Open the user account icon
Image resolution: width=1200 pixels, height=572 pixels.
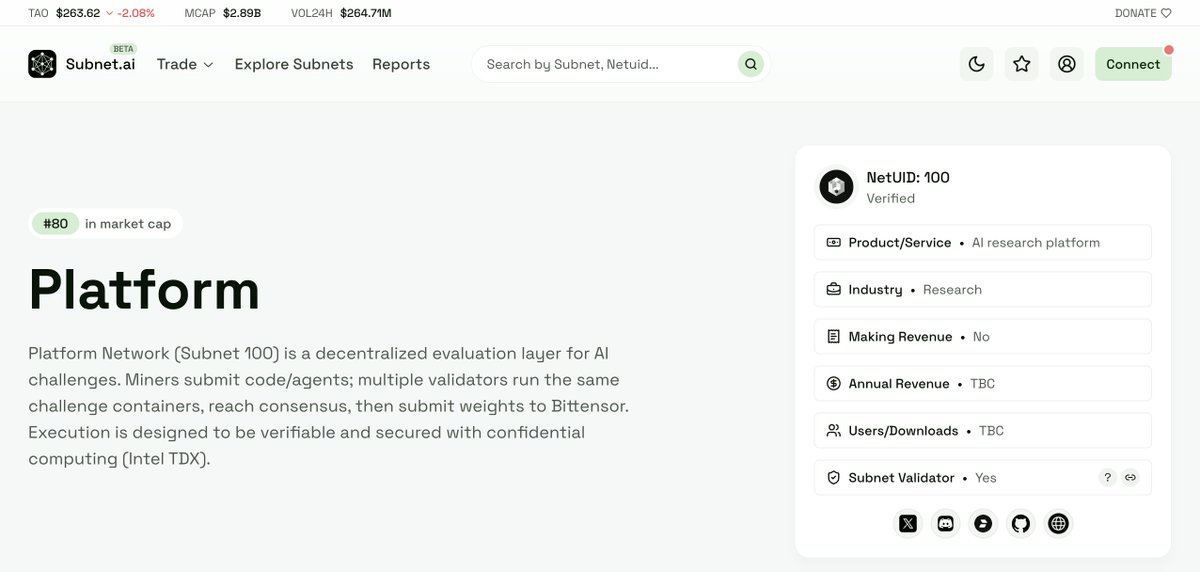click(1067, 64)
